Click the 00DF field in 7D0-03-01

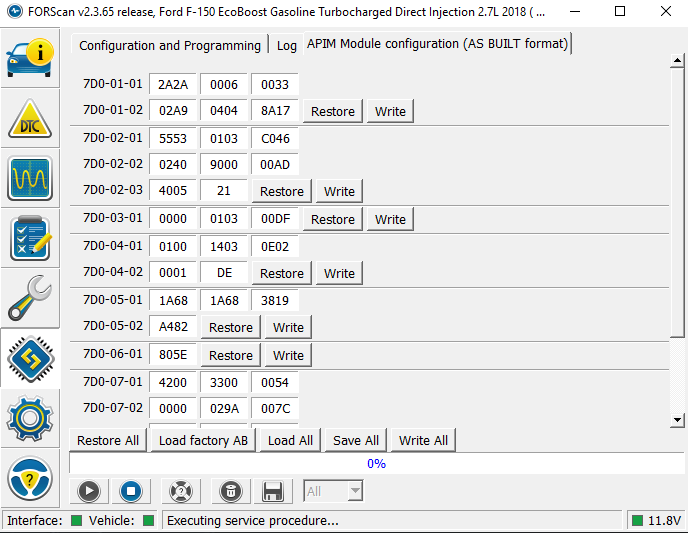pos(275,218)
